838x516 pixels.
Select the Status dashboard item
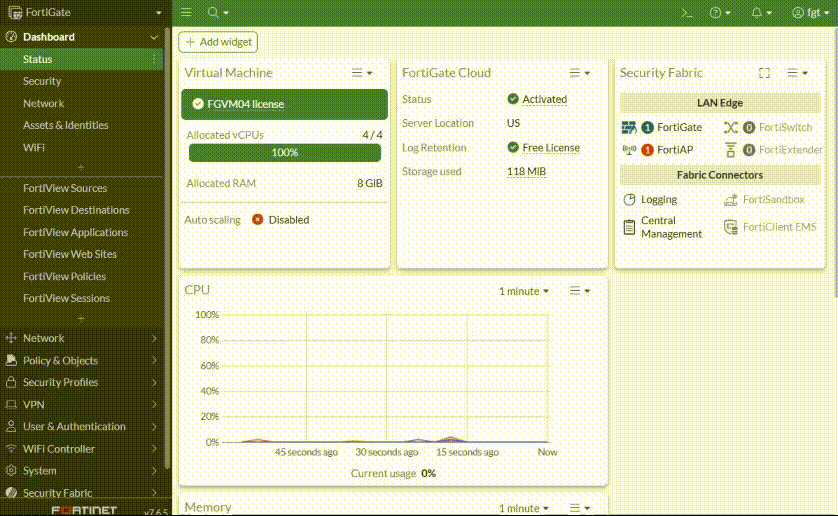click(x=81, y=59)
